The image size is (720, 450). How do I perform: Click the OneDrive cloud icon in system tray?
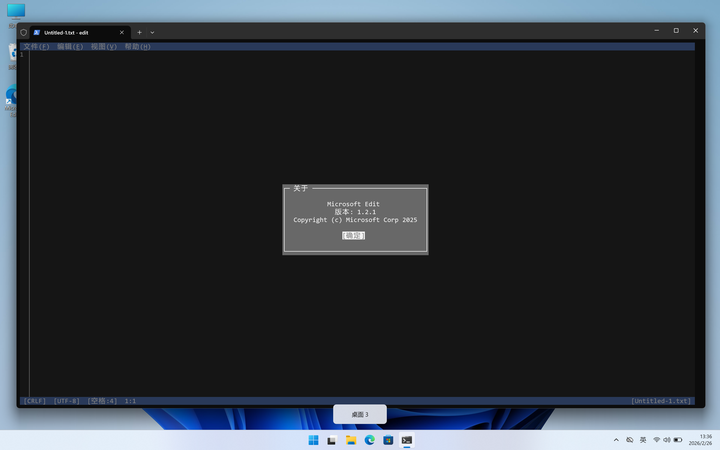[630, 440]
